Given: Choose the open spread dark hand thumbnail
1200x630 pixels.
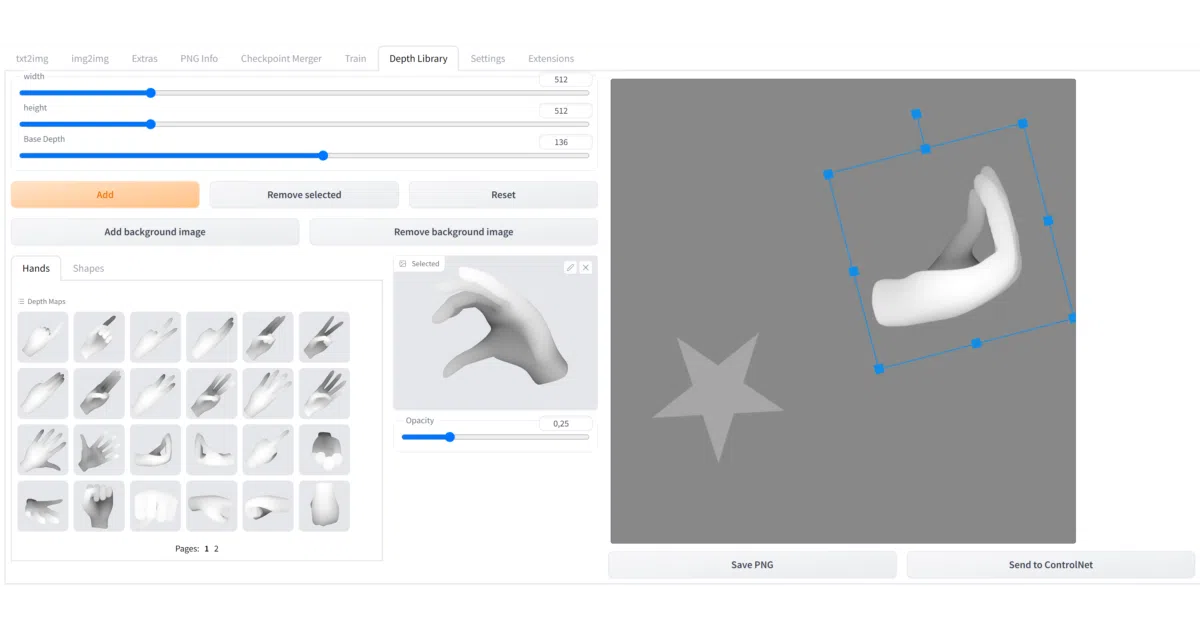Looking at the screenshot, I should 99,450.
